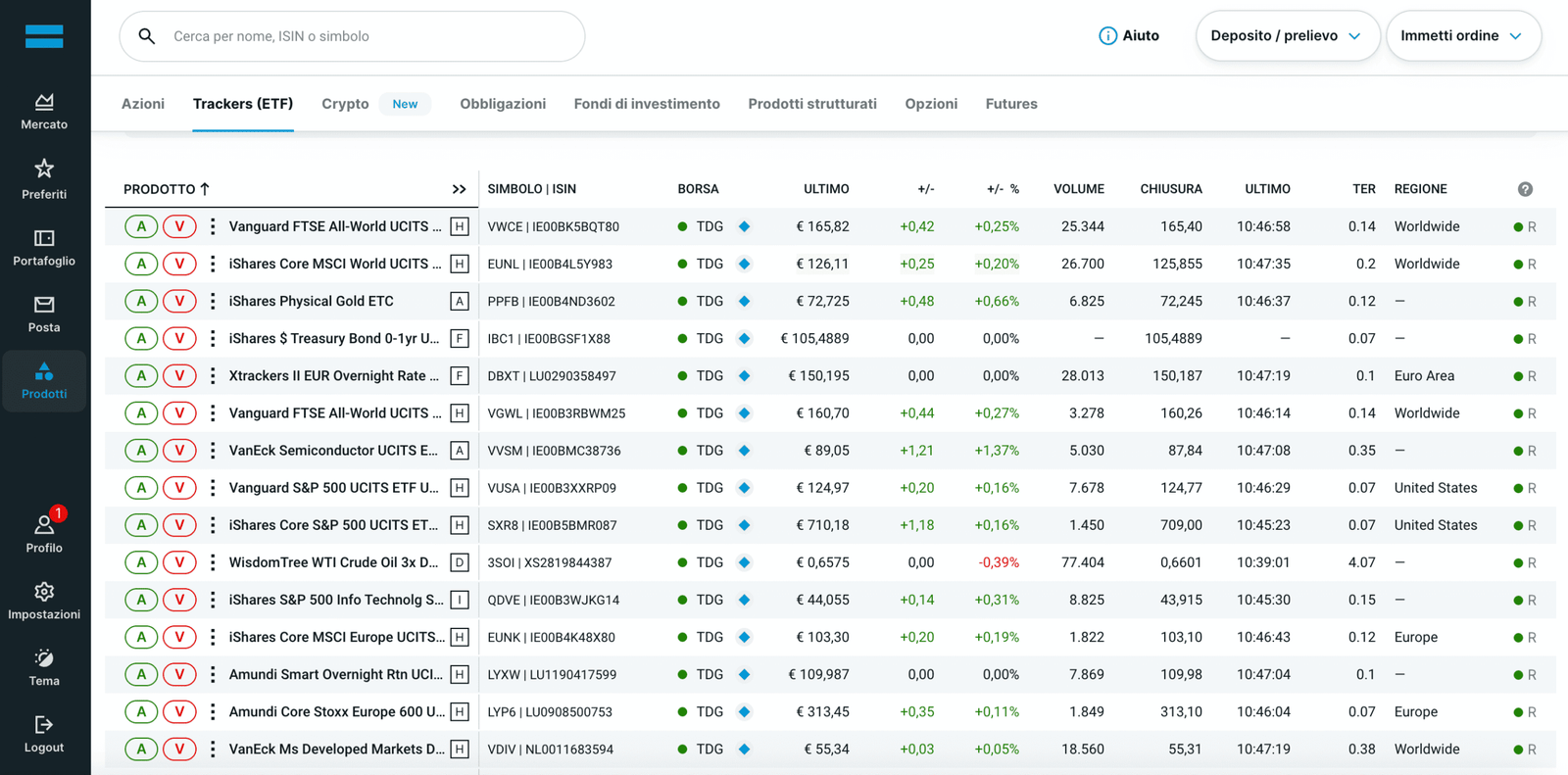Screen dimensions: 1568x775
Task: Click the A badge on VanEck Semiconductor row
Action: coord(459,451)
